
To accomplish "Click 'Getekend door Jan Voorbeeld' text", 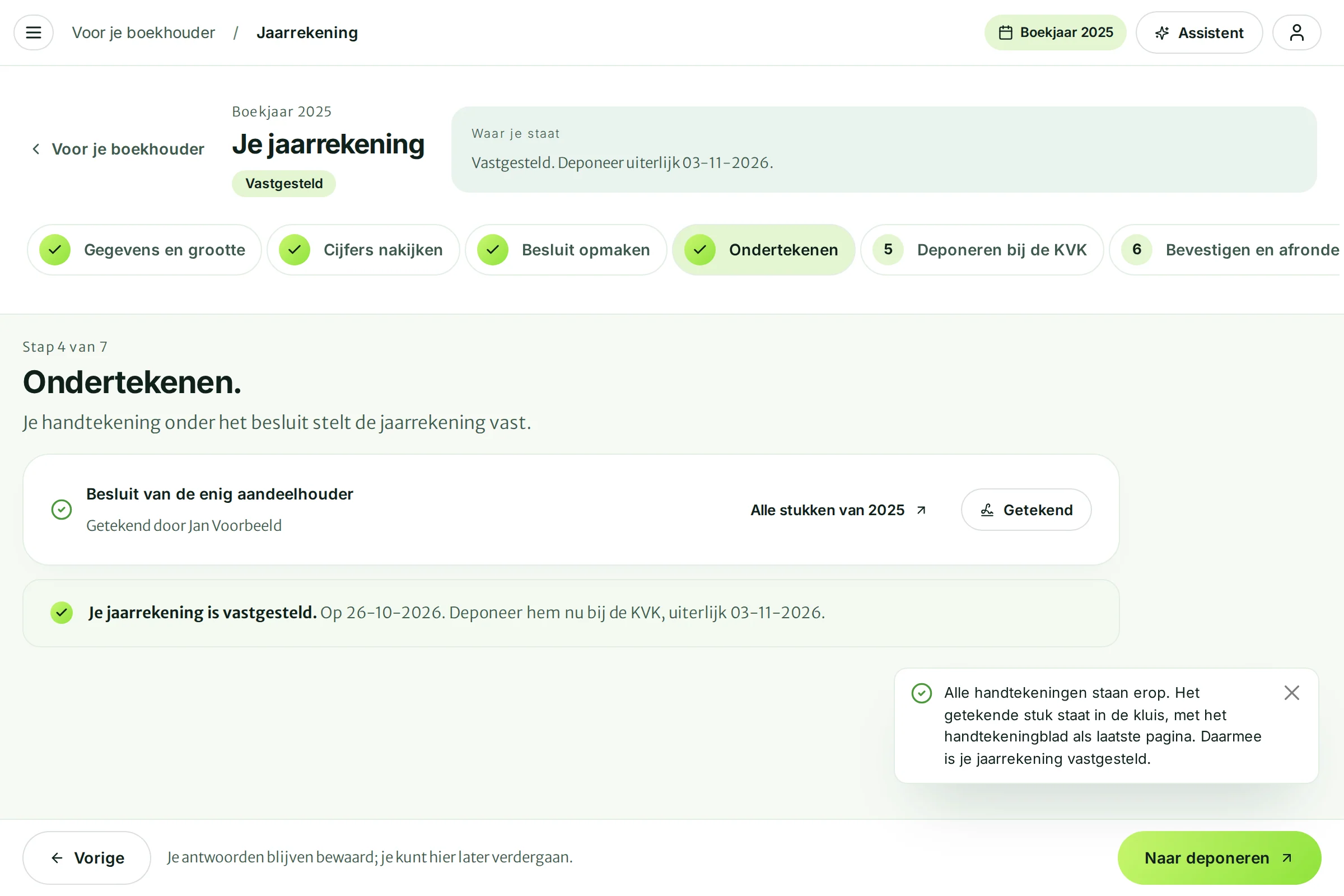I will click(184, 525).
